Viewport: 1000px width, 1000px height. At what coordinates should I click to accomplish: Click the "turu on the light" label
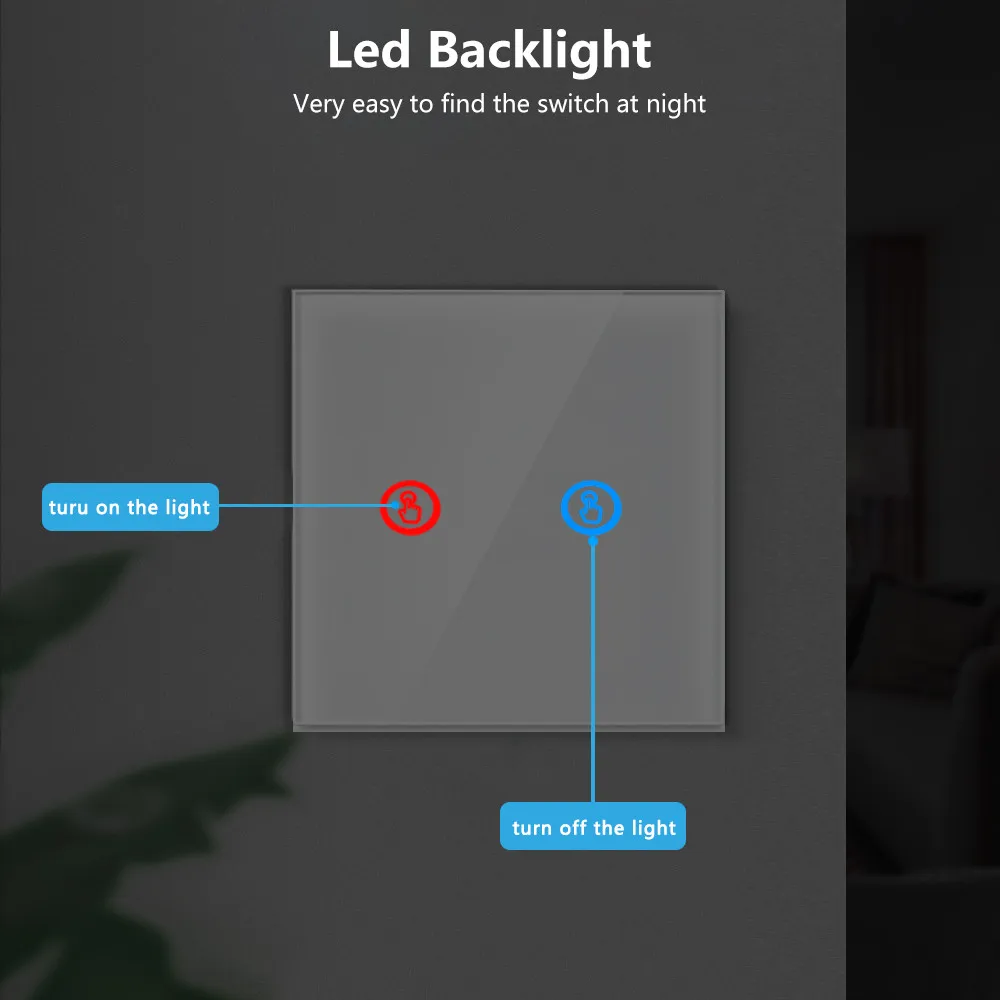[130, 507]
